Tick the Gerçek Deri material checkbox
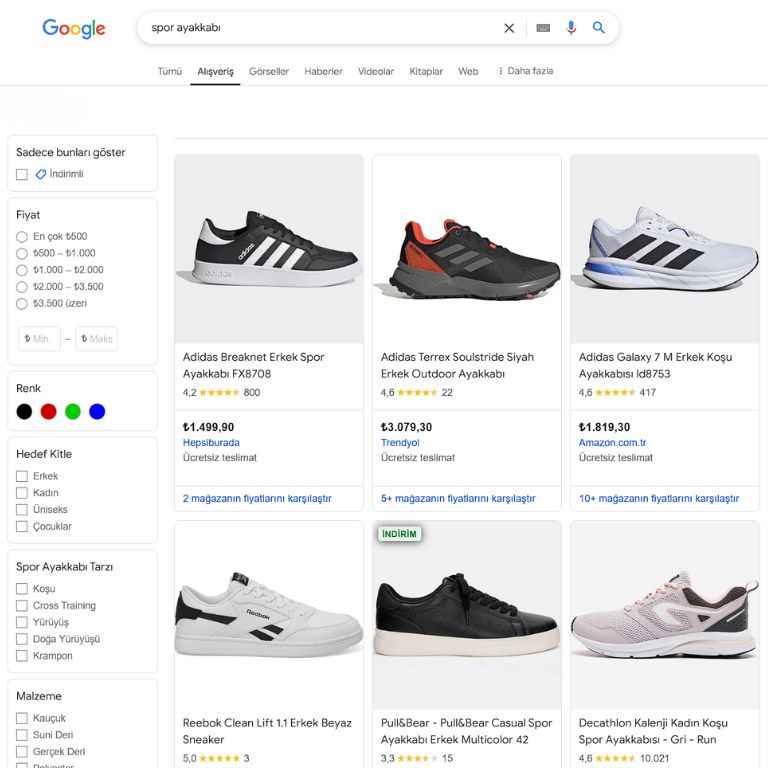The image size is (768, 768). tap(22, 751)
